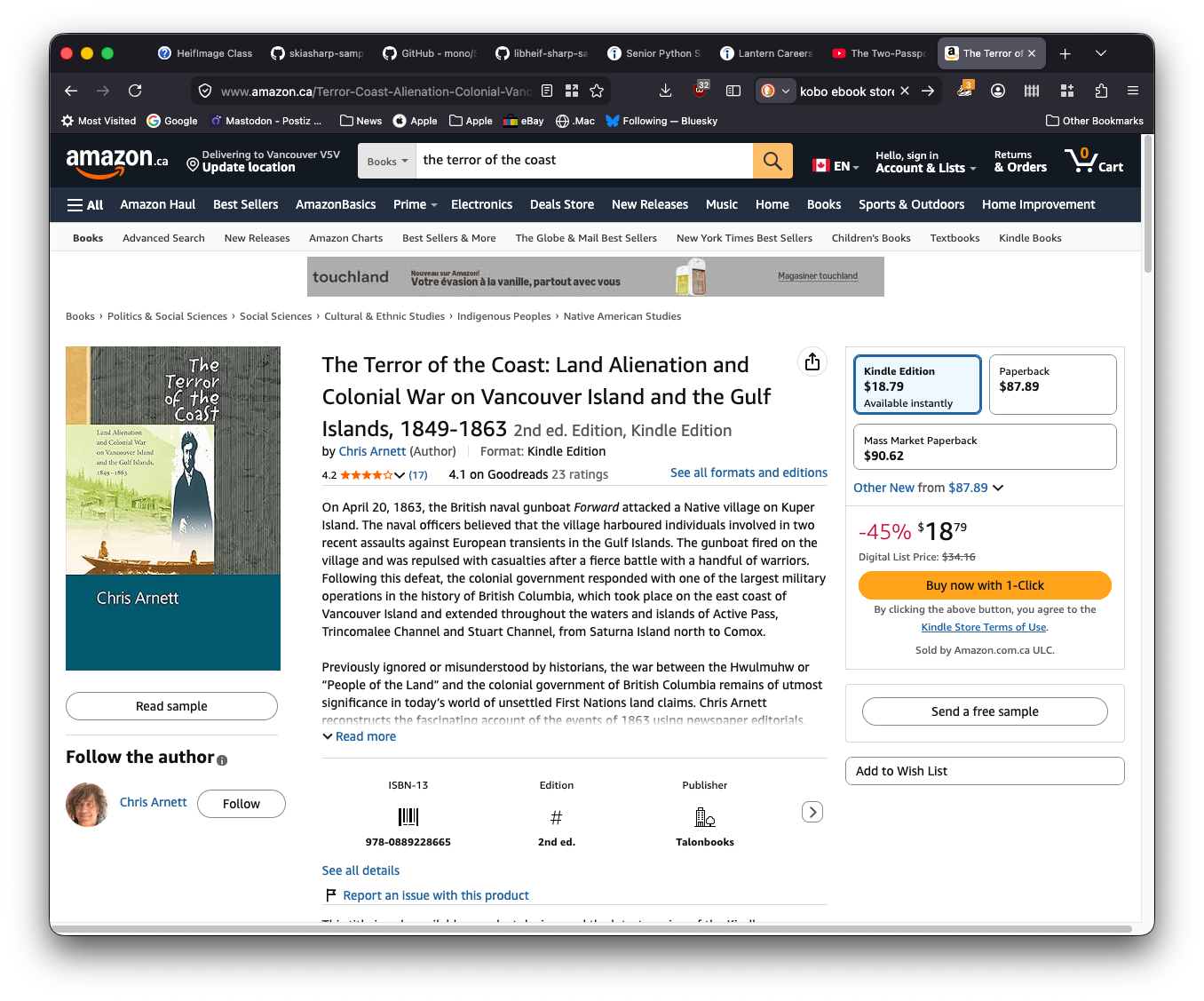Select the Mass Market Paperback format

984,447
